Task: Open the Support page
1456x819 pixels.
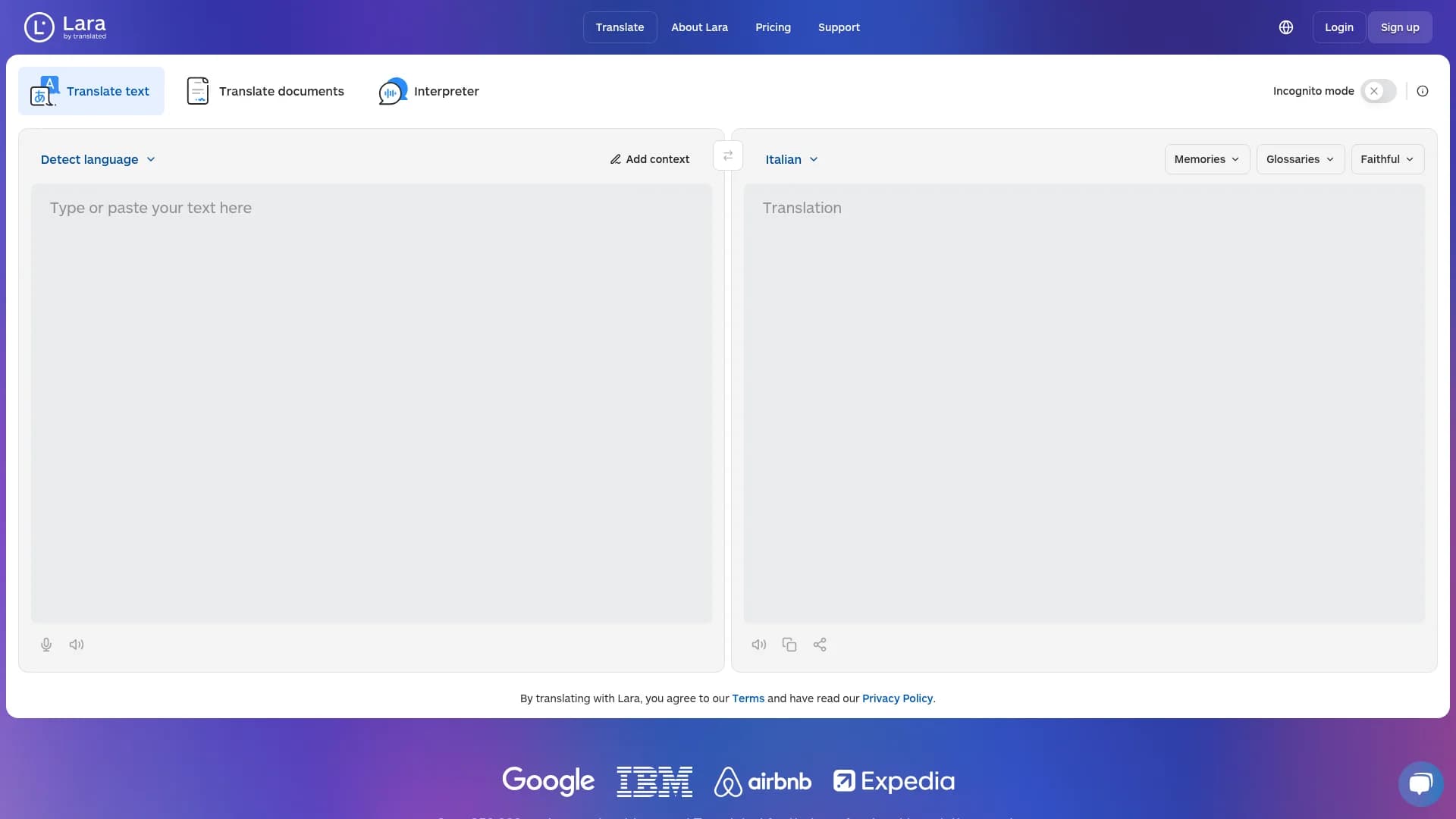Action: point(839,27)
